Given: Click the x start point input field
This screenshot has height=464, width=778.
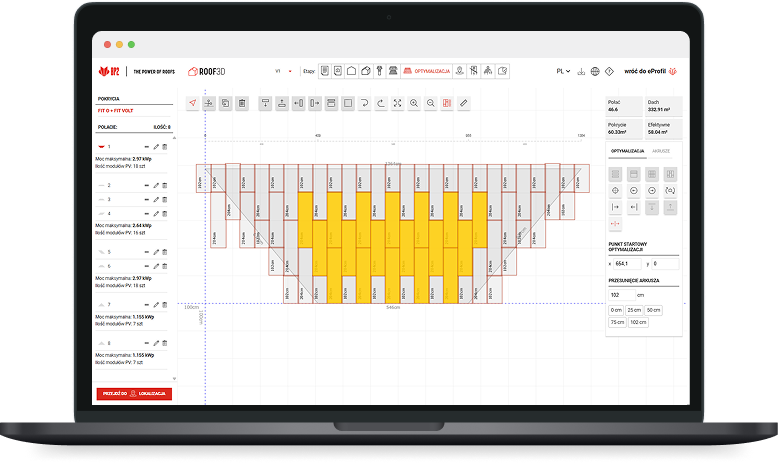Looking at the screenshot, I should (632, 264).
